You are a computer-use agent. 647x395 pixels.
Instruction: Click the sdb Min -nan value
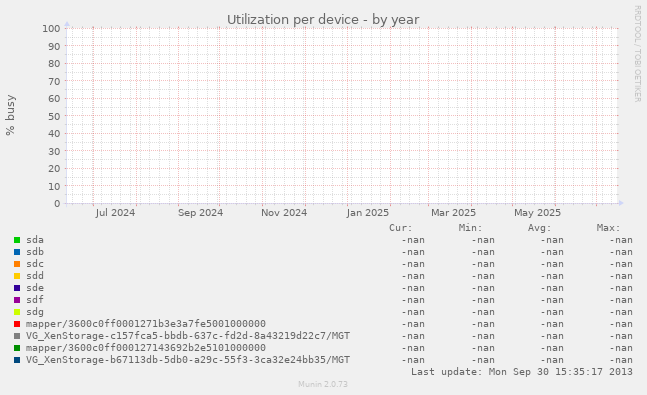483,252
